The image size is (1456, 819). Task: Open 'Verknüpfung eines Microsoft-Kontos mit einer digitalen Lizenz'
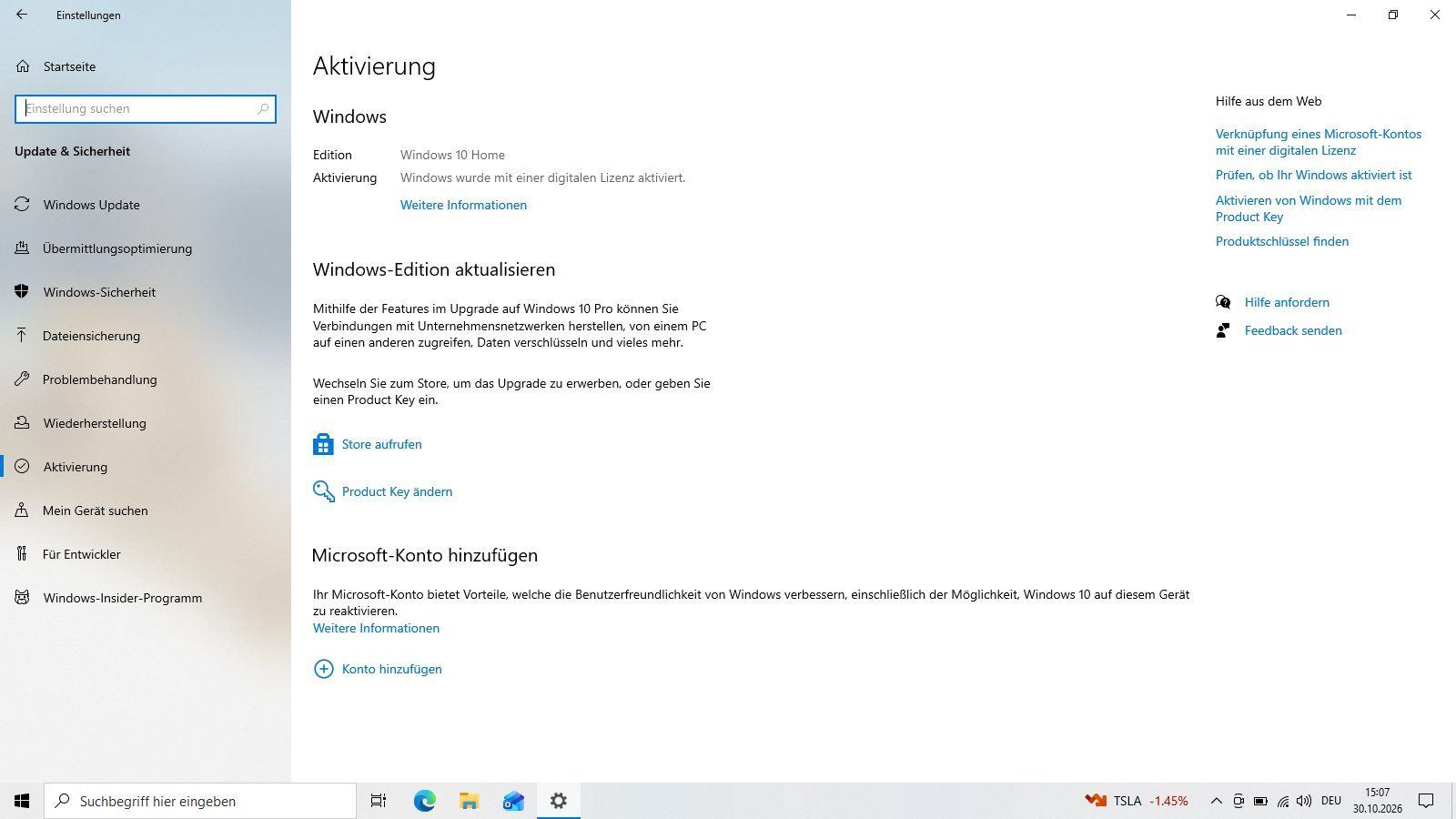tap(1319, 142)
